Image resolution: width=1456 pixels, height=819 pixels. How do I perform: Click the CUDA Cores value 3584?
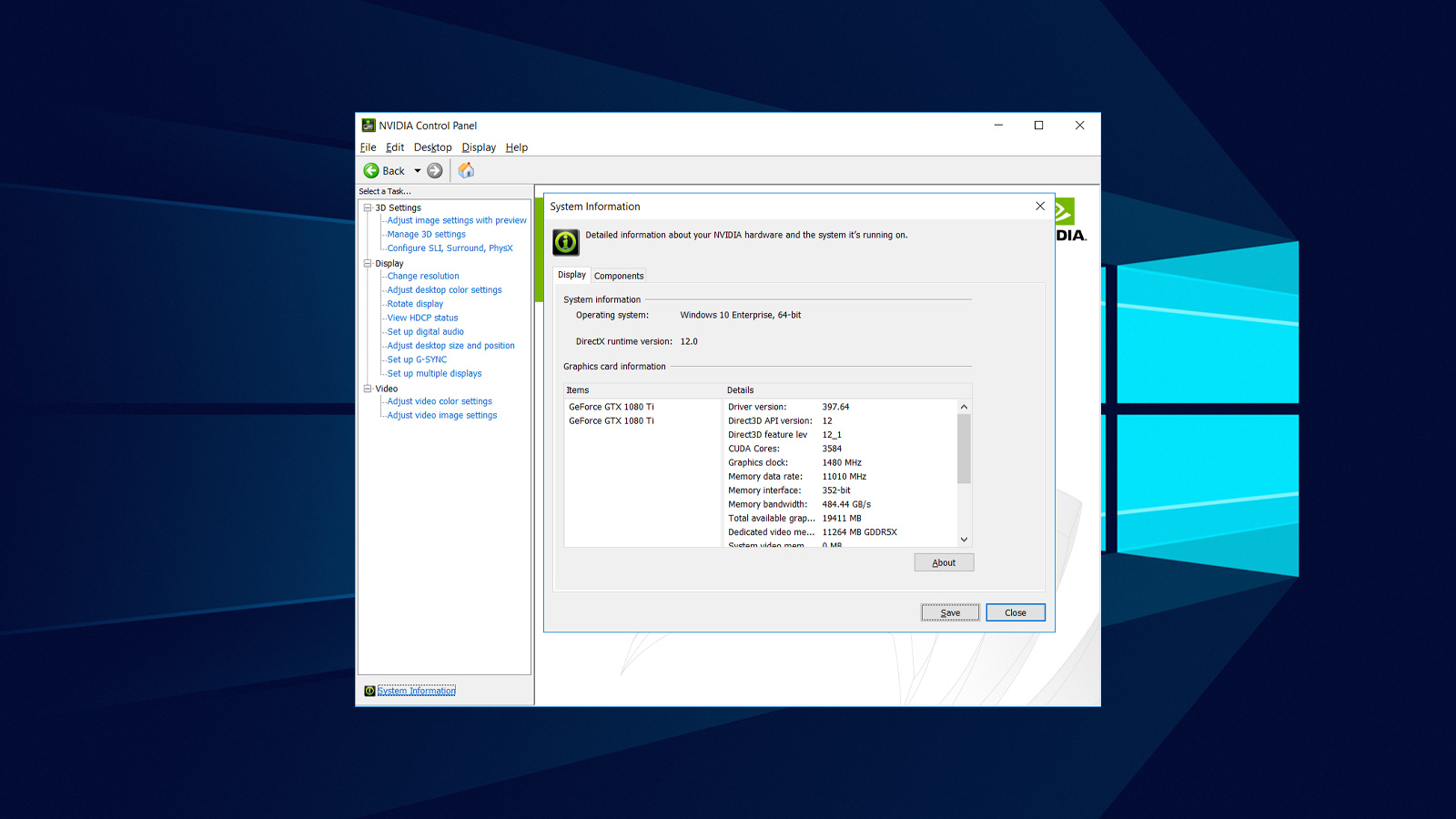[832, 449]
